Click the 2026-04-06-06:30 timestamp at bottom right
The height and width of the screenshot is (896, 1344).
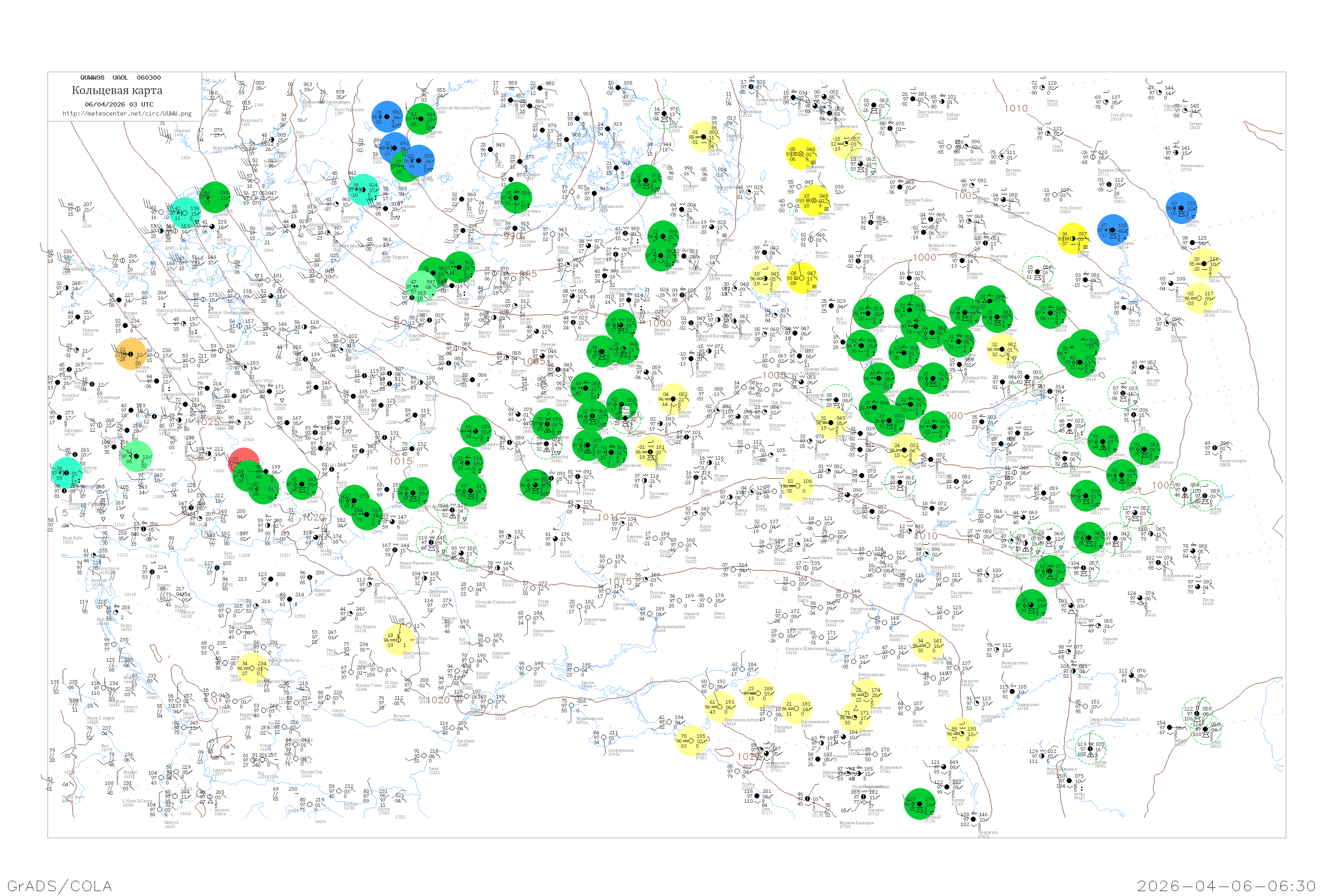click(x=1226, y=886)
